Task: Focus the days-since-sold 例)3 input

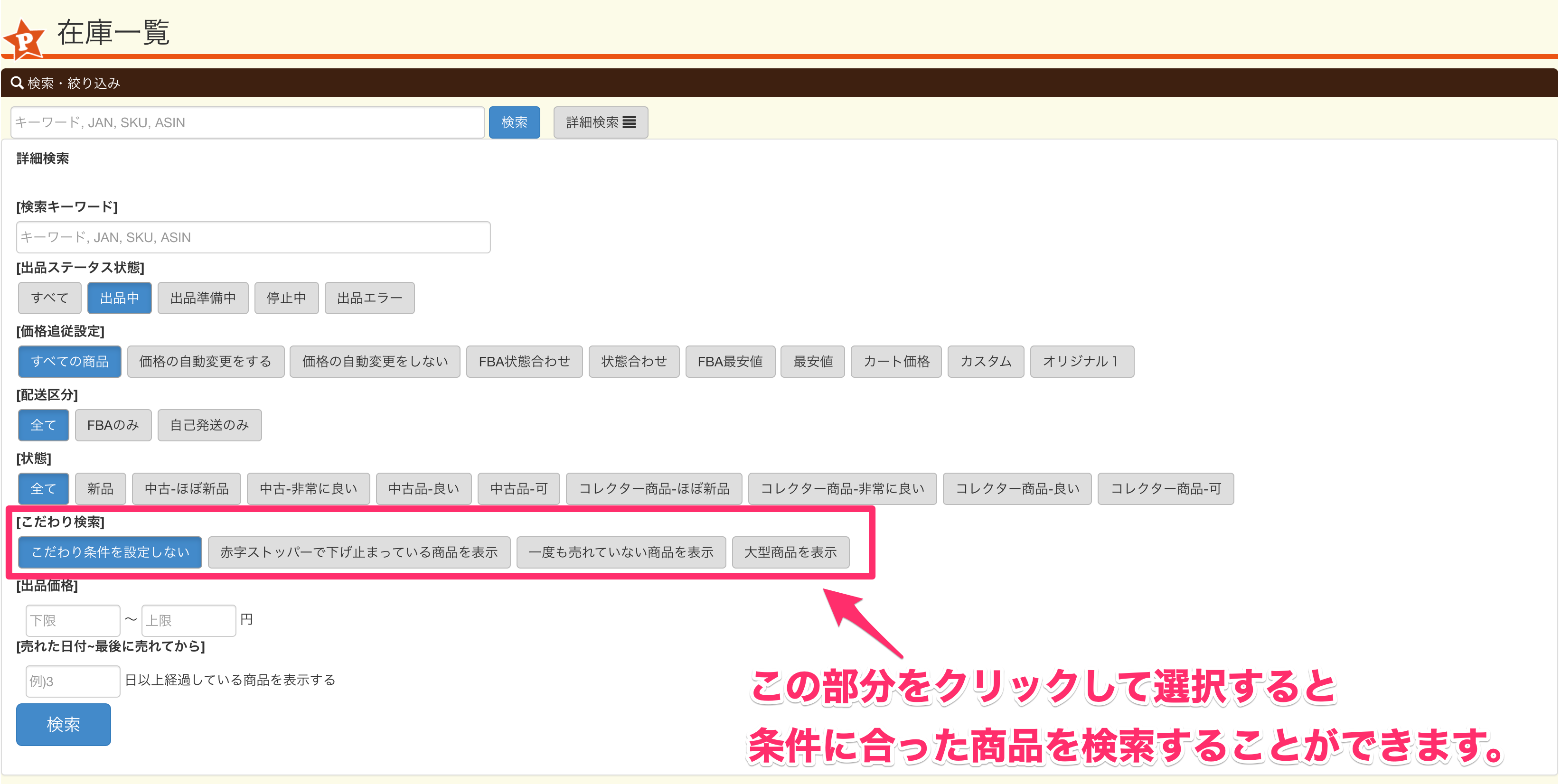Action: [73, 681]
